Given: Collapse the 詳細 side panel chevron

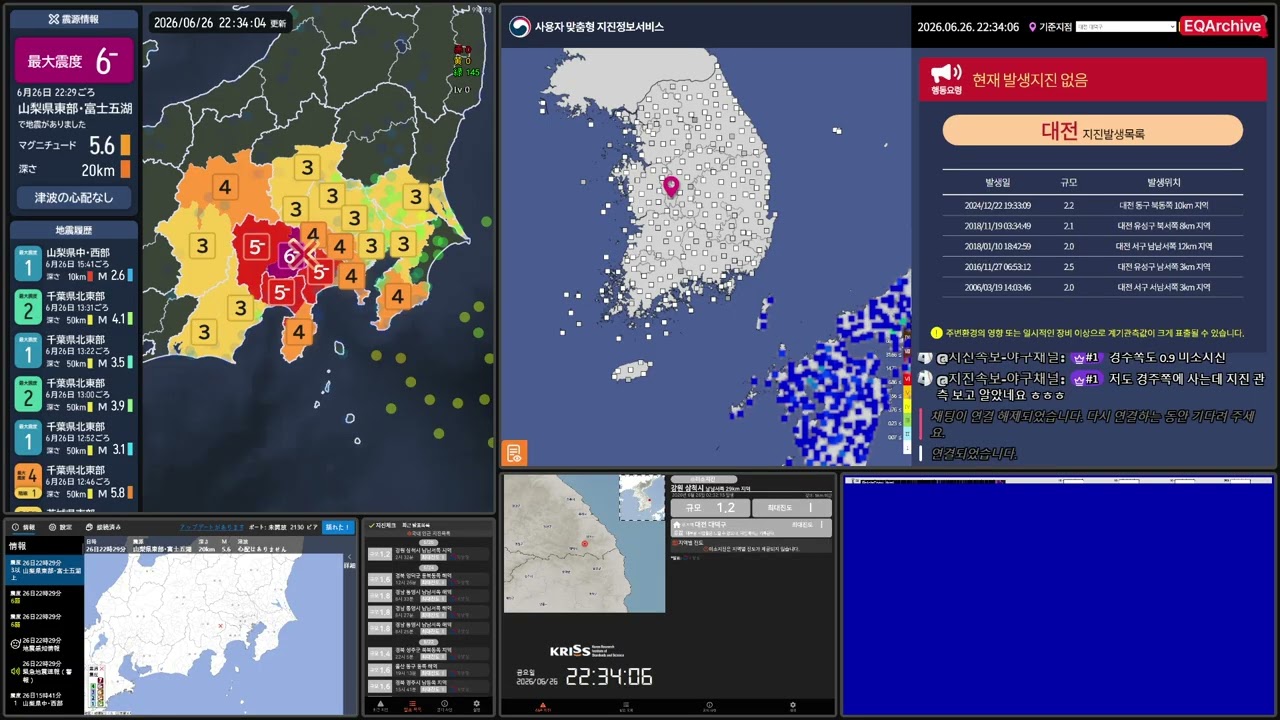Looking at the screenshot, I should (349, 557).
